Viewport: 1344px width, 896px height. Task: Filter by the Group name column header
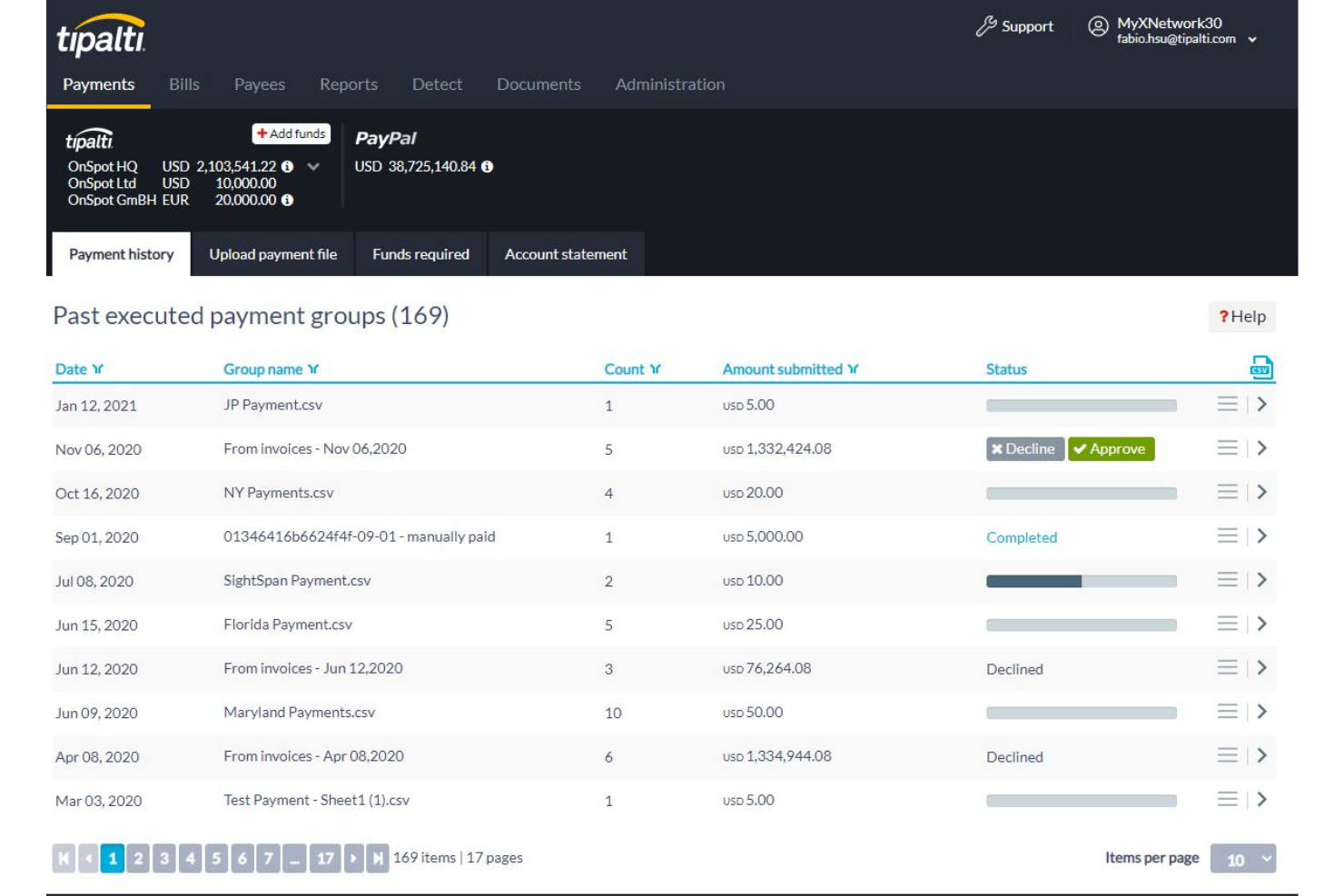(271, 369)
